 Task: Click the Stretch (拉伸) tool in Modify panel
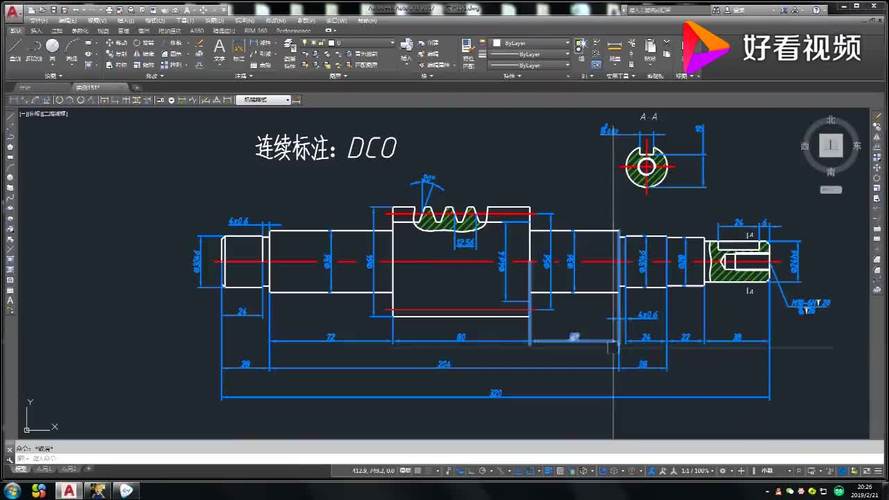pos(116,65)
